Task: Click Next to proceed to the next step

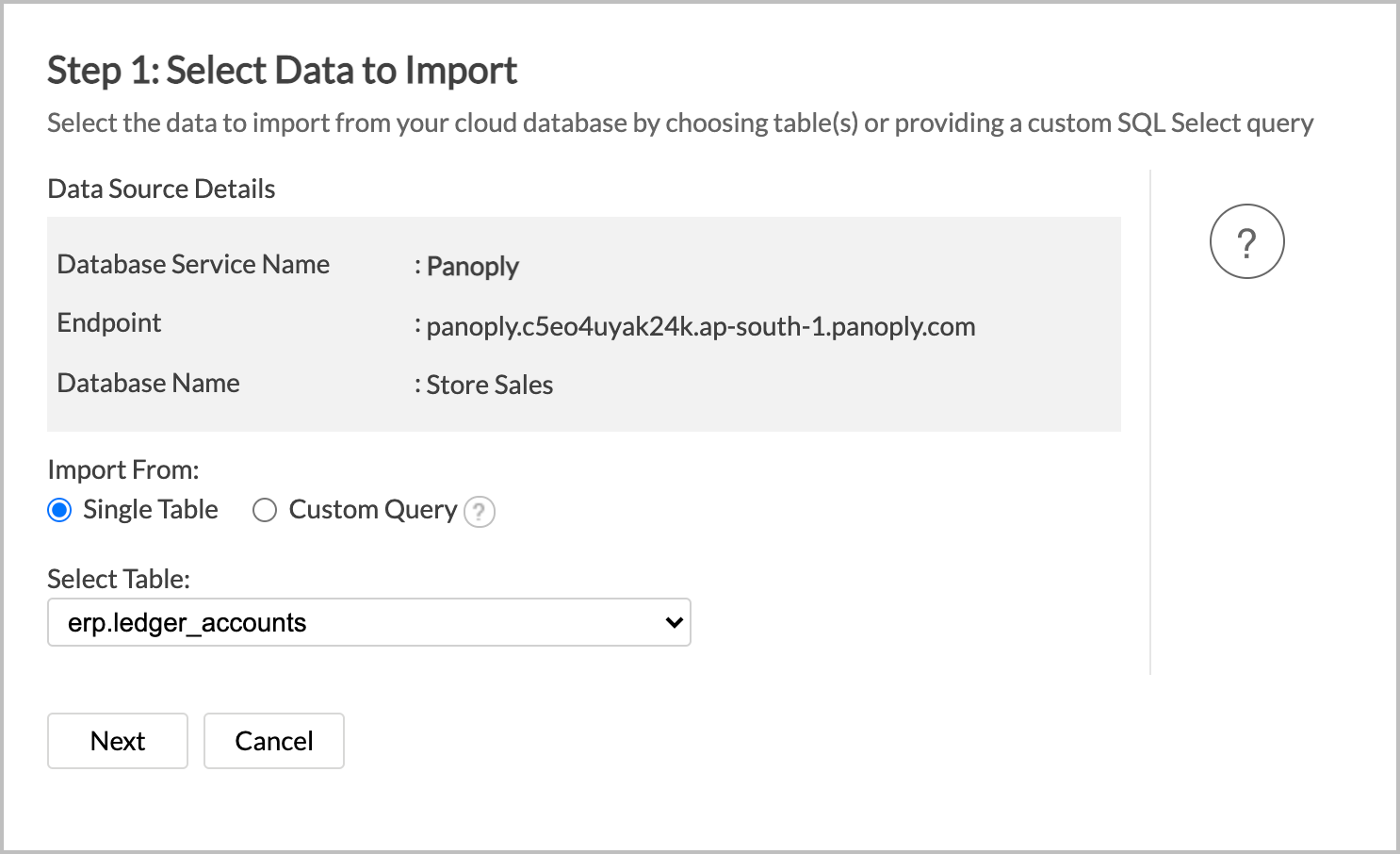Action: tap(117, 741)
